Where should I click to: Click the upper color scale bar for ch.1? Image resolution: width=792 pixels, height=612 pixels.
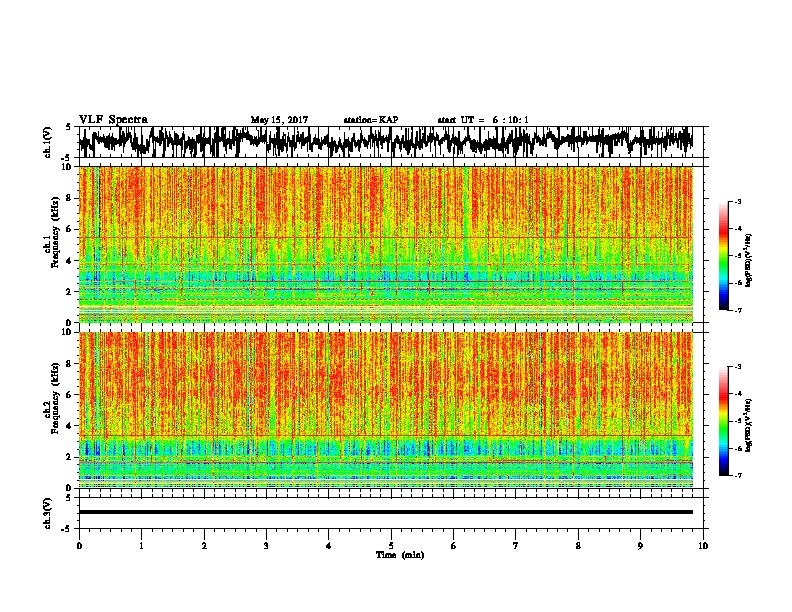click(724, 256)
